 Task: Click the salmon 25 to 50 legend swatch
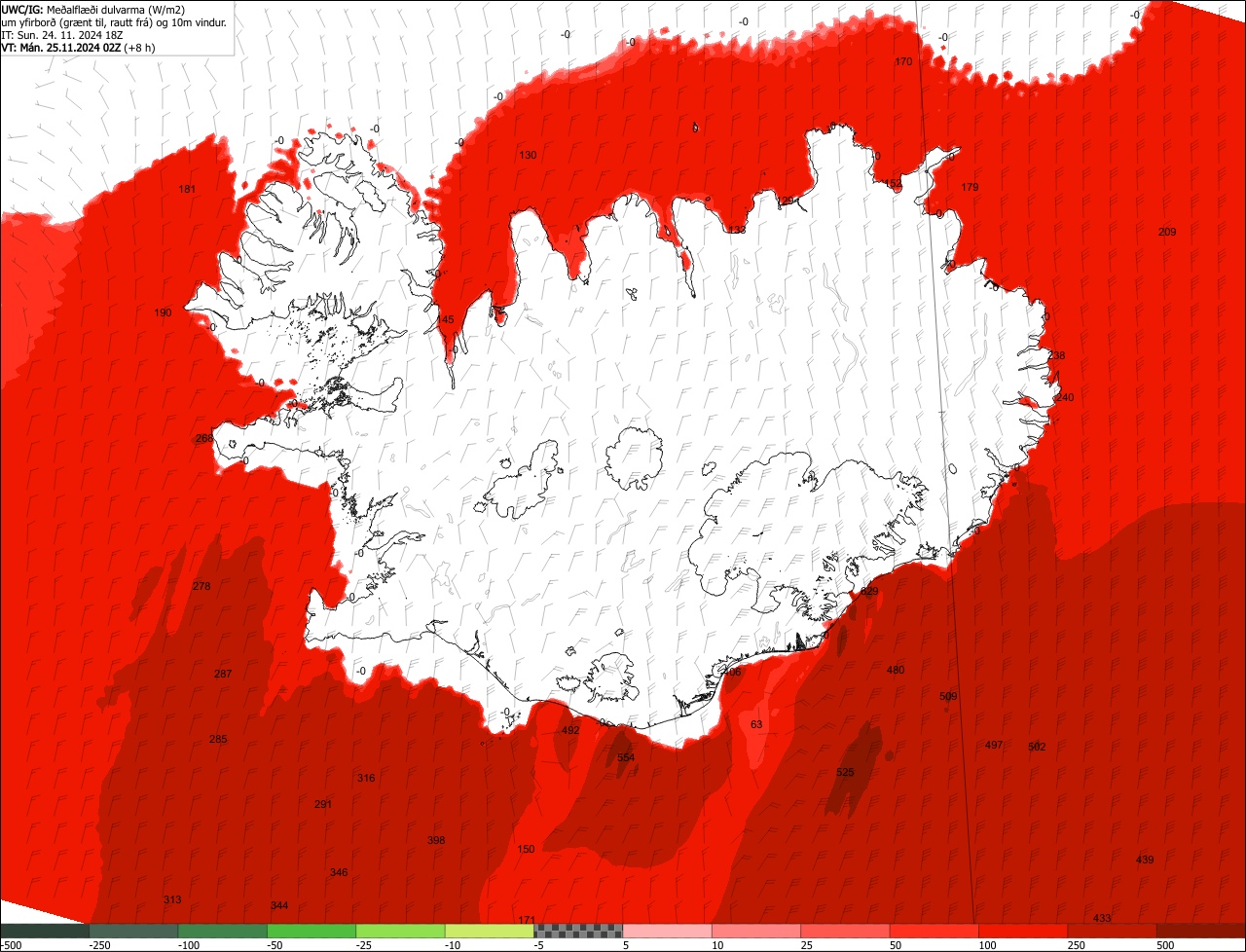tap(845, 932)
